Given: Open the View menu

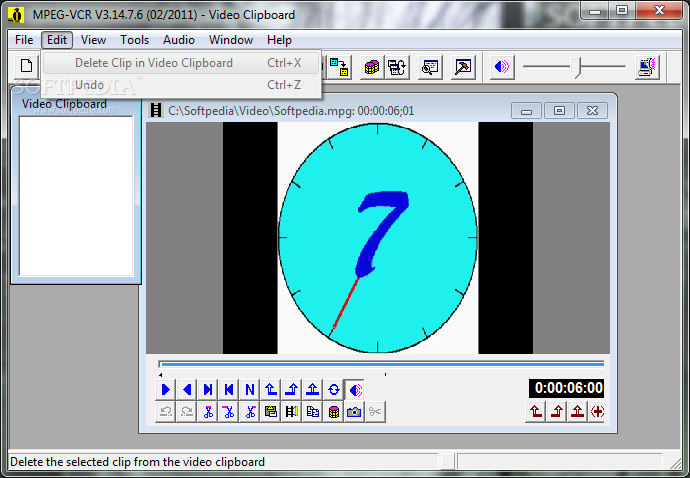Looking at the screenshot, I should click(93, 40).
